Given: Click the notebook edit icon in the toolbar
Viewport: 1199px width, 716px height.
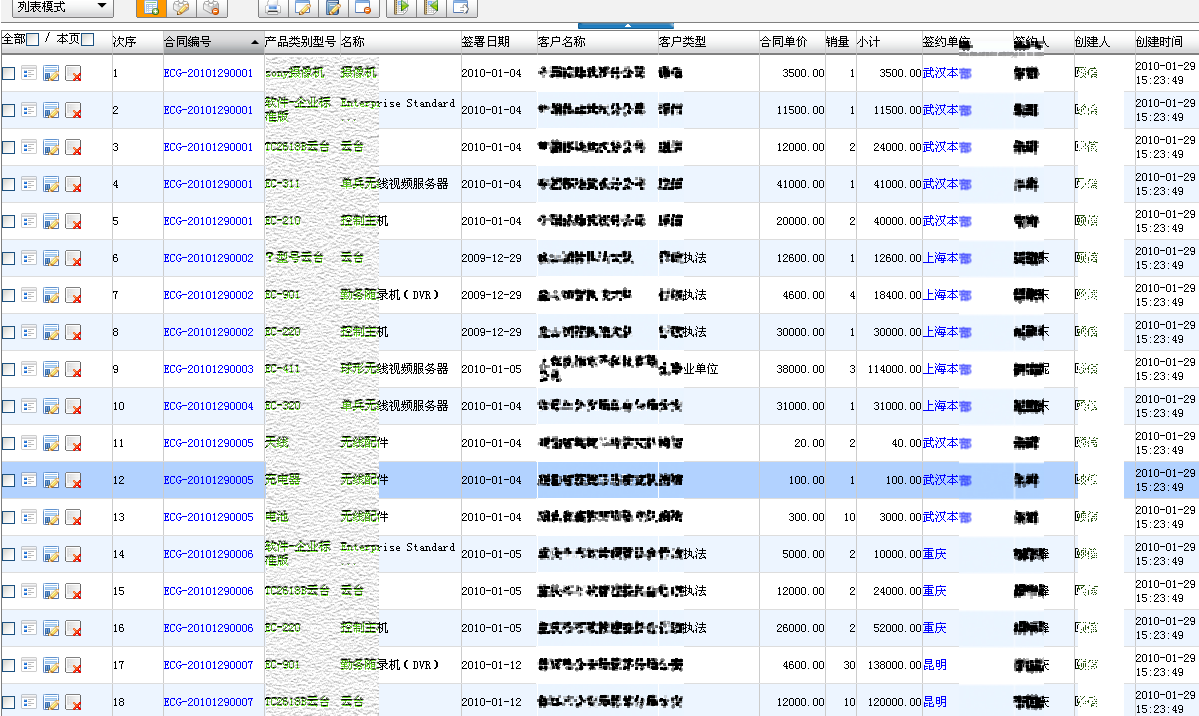Looking at the screenshot, I should 333,8.
